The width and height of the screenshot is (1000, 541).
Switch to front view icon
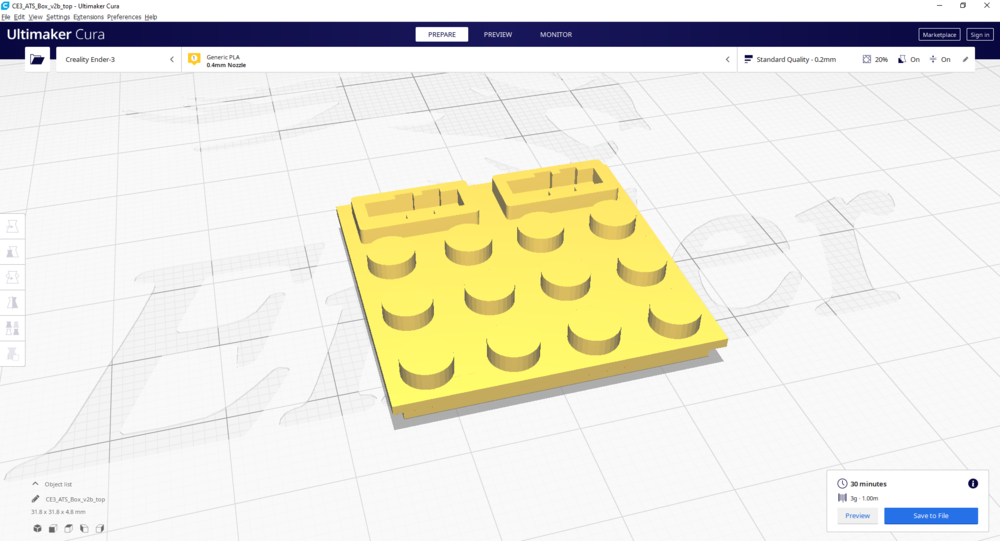[53, 528]
